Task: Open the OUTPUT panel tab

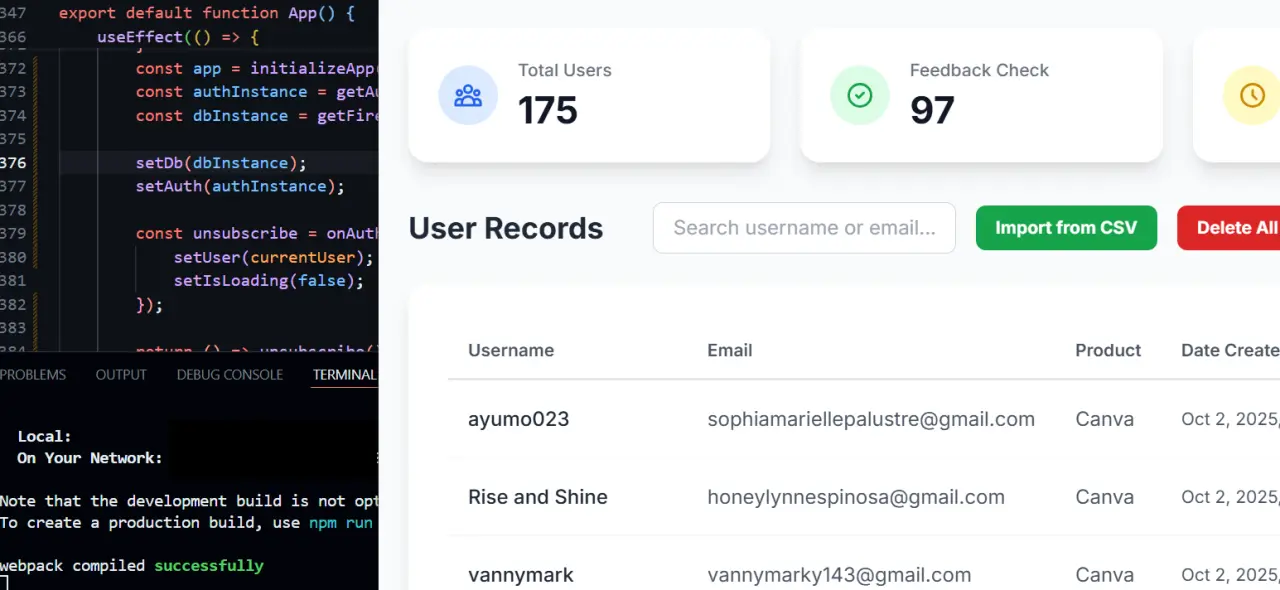Action: click(x=121, y=375)
